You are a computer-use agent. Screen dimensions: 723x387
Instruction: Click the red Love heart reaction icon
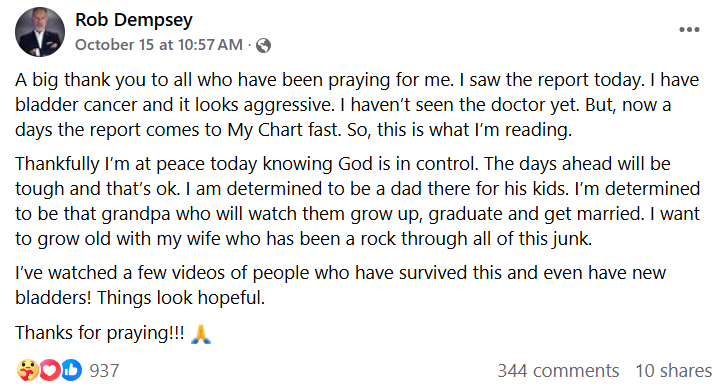[49, 370]
